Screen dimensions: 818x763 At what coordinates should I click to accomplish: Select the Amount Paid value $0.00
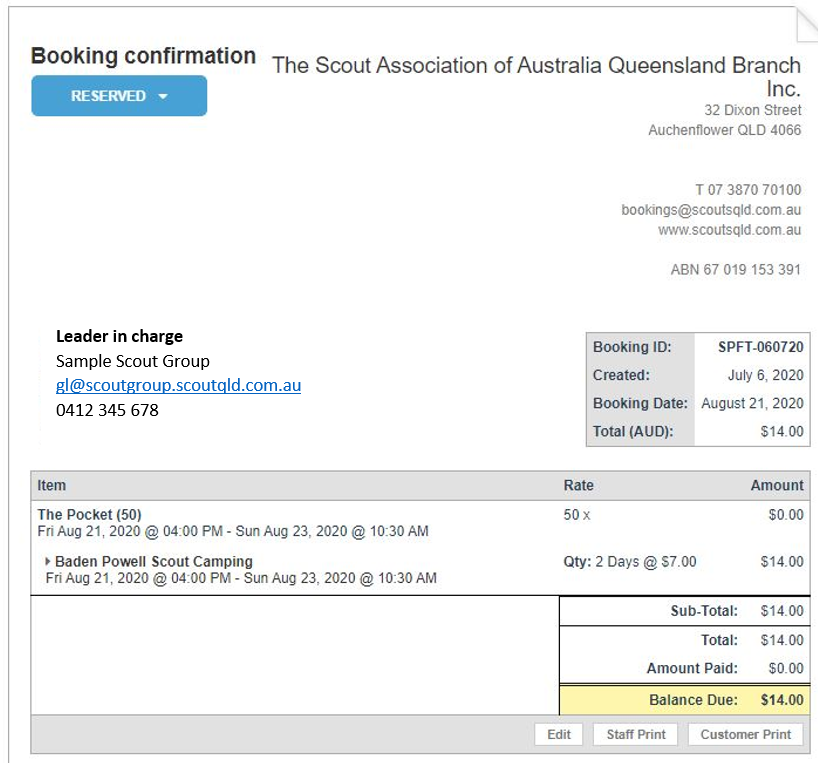(x=786, y=668)
